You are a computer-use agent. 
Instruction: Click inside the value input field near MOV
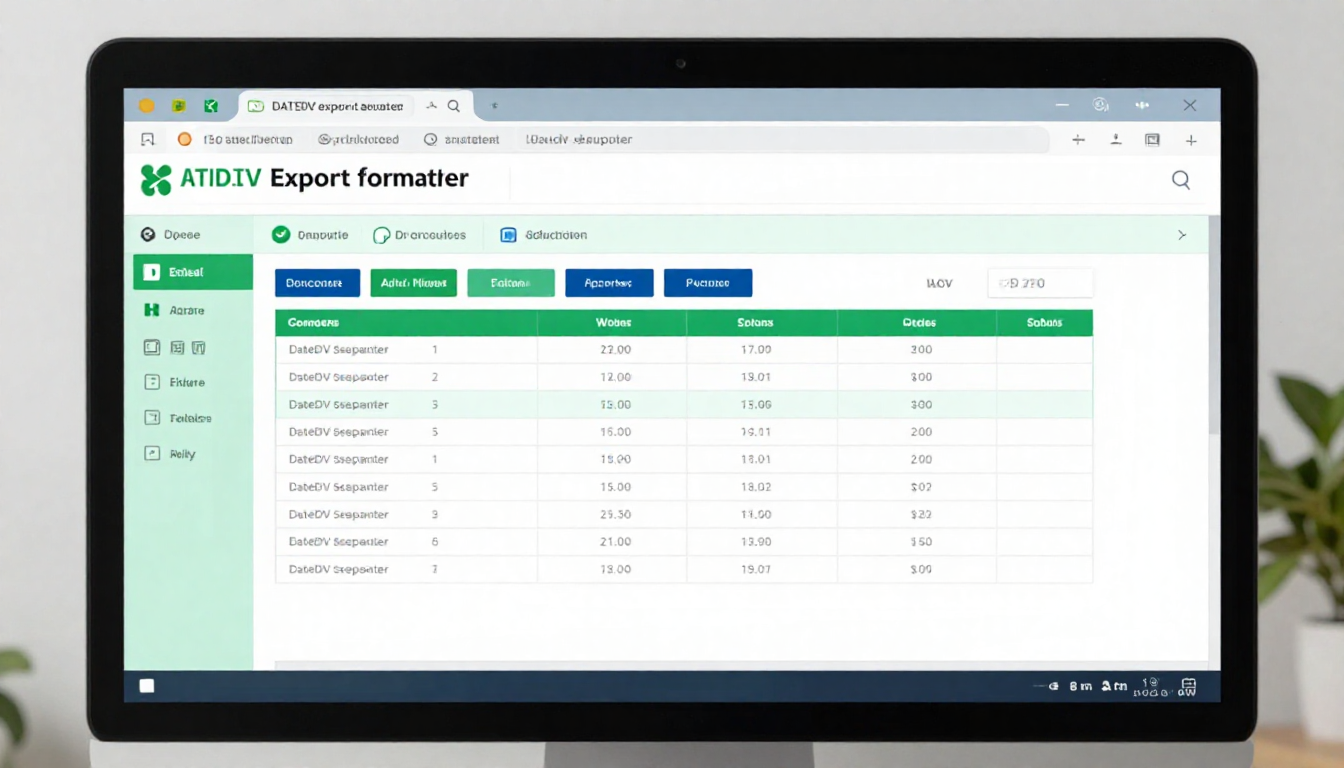(1040, 283)
